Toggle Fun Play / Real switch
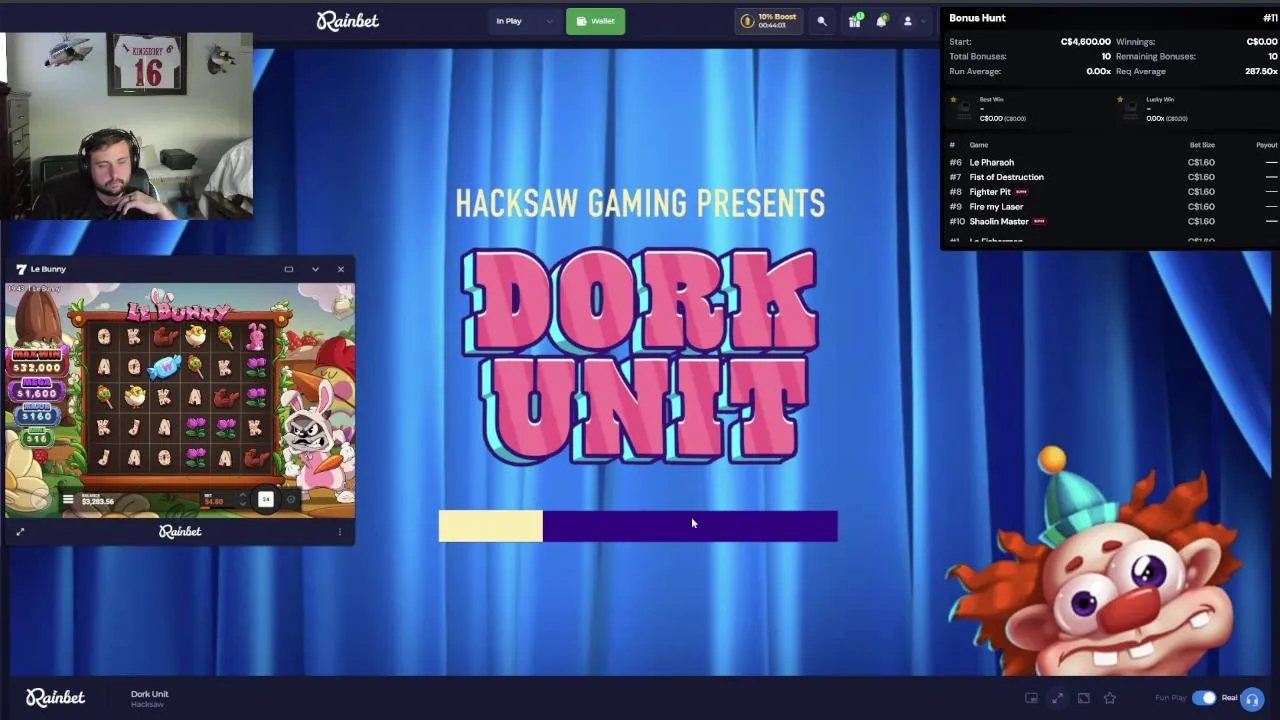 [x=1205, y=698]
